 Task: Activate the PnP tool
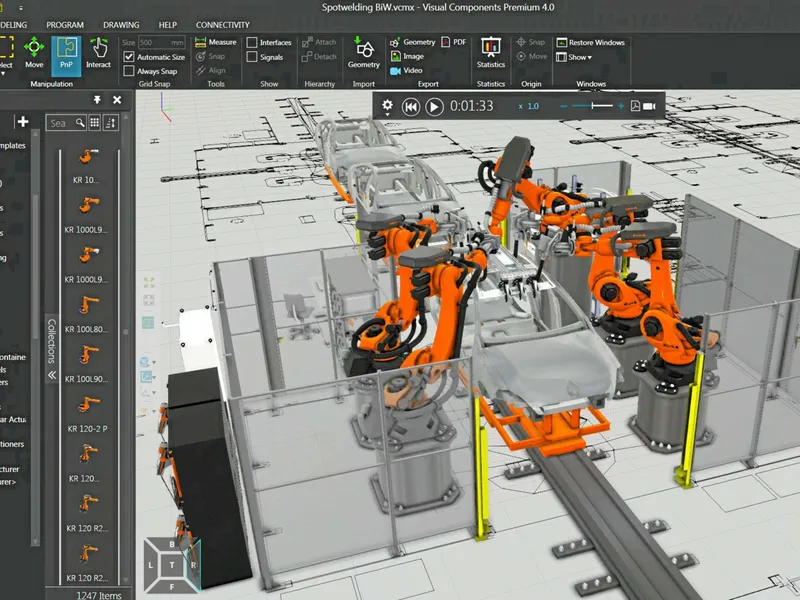point(66,53)
